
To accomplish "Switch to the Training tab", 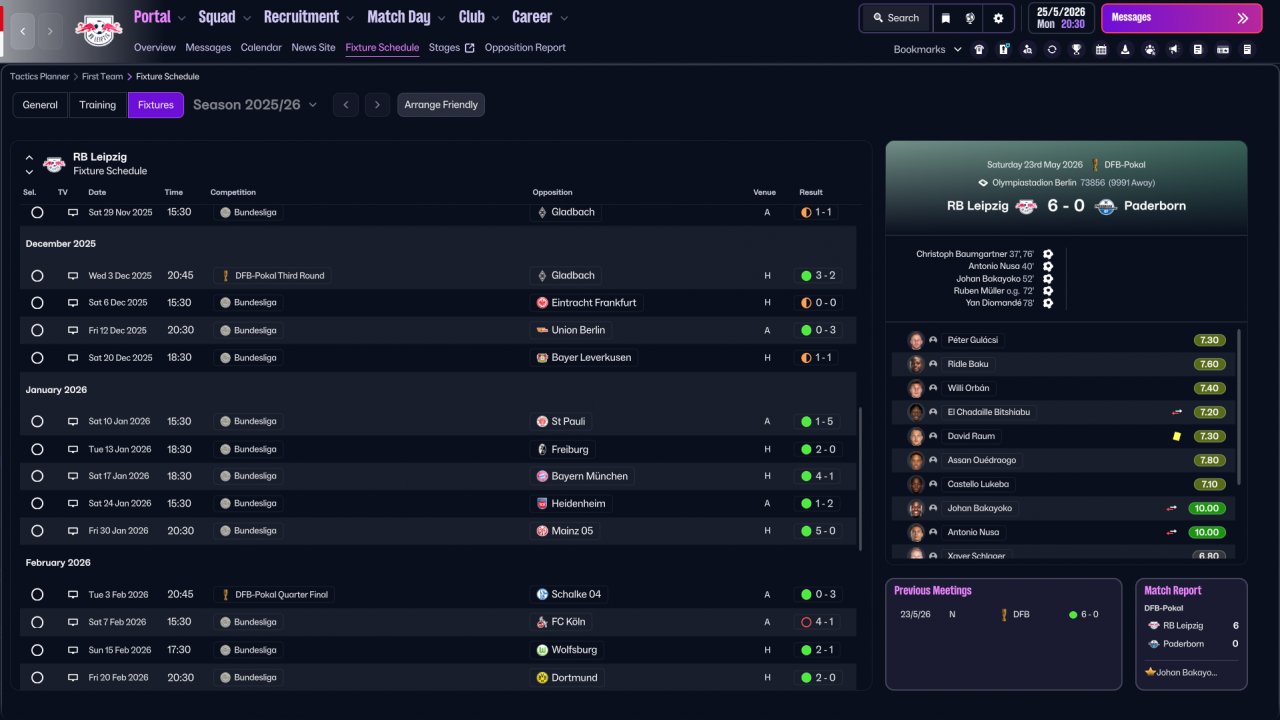I will point(98,105).
